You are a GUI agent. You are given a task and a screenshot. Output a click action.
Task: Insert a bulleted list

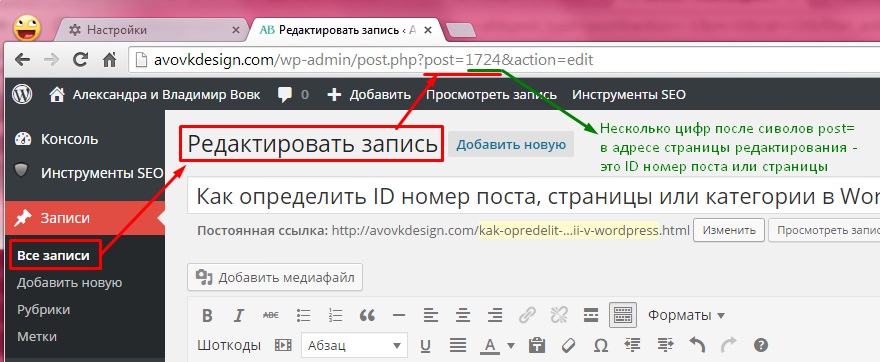point(304,315)
